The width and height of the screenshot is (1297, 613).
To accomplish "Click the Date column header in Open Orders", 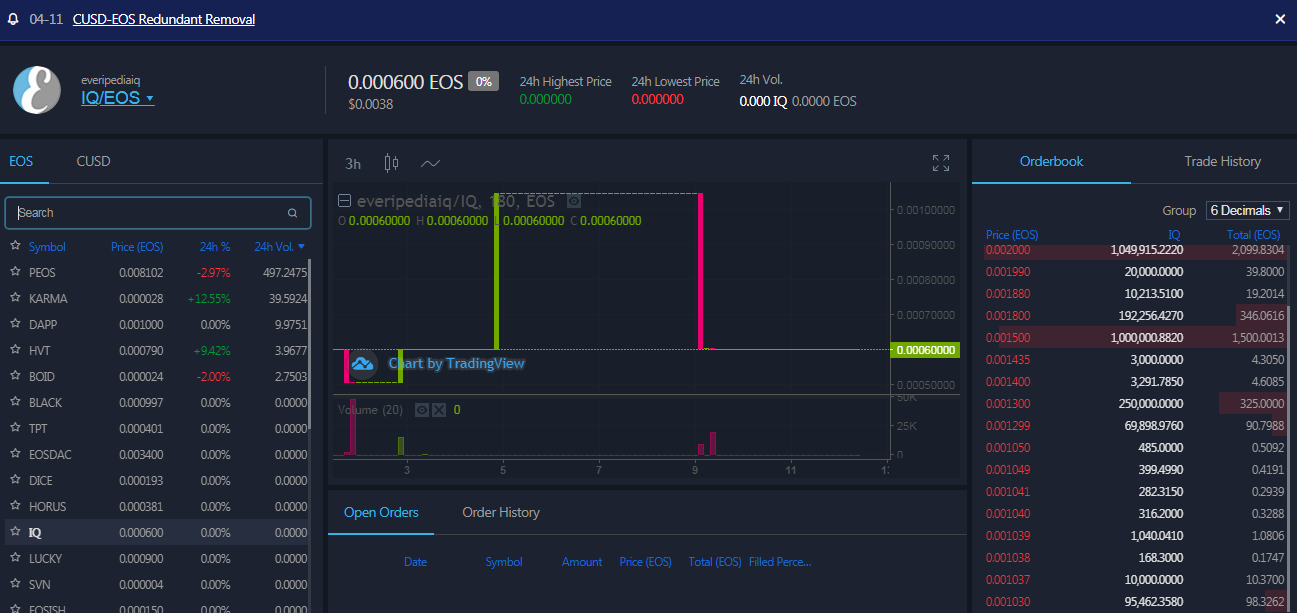I will tap(415, 562).
